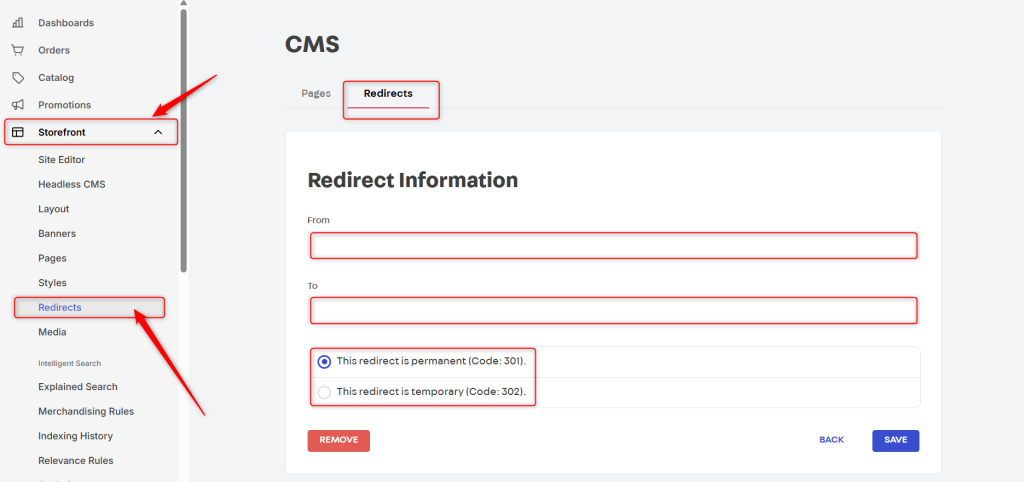1024x482 pixels.
Task: Open Site Editor in sidebar
Action: click(x=62, y=160)
